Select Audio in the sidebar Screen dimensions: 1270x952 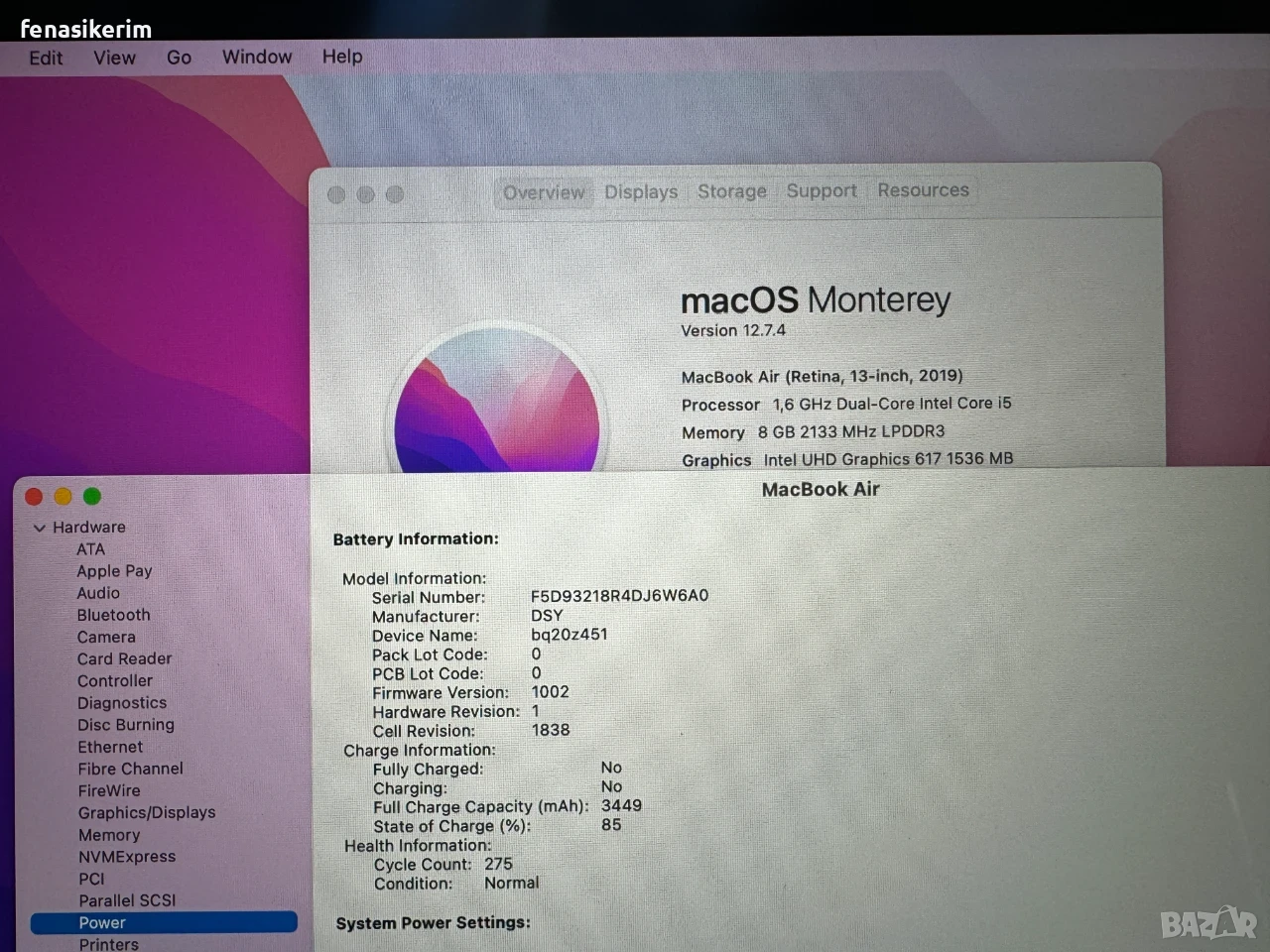(98, 593)
